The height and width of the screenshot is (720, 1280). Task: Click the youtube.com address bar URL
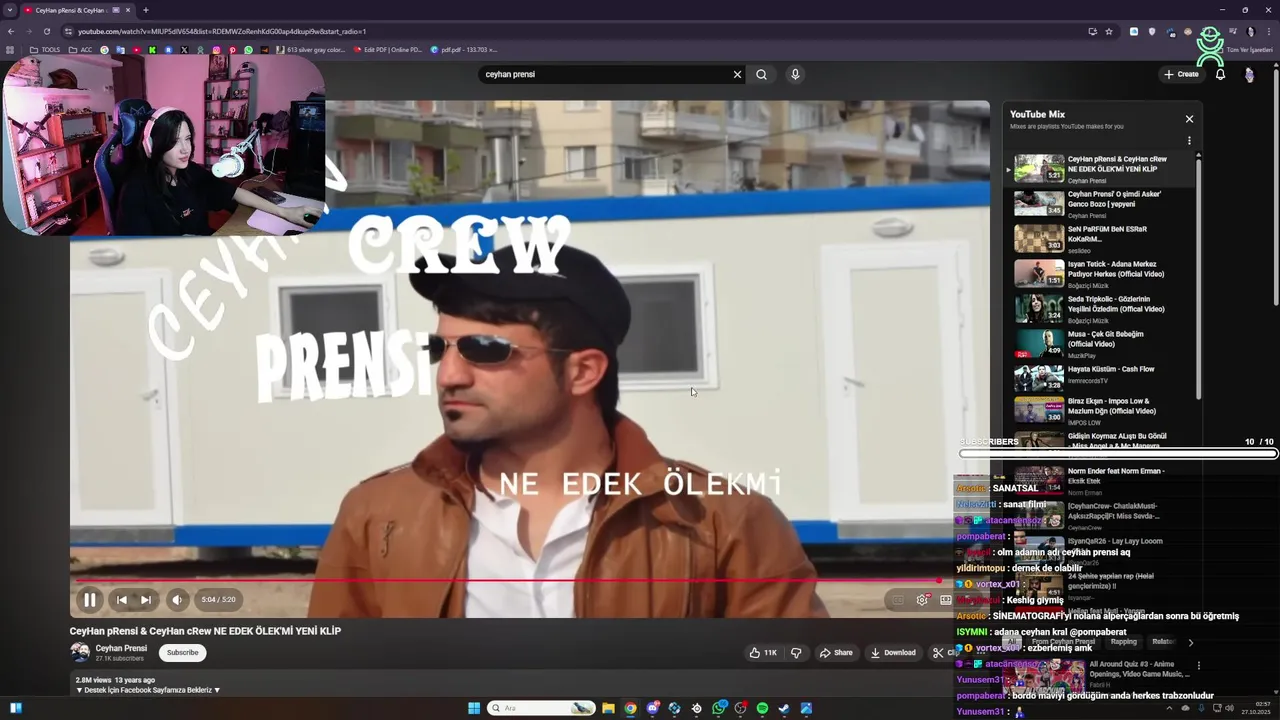coord(222,31)
